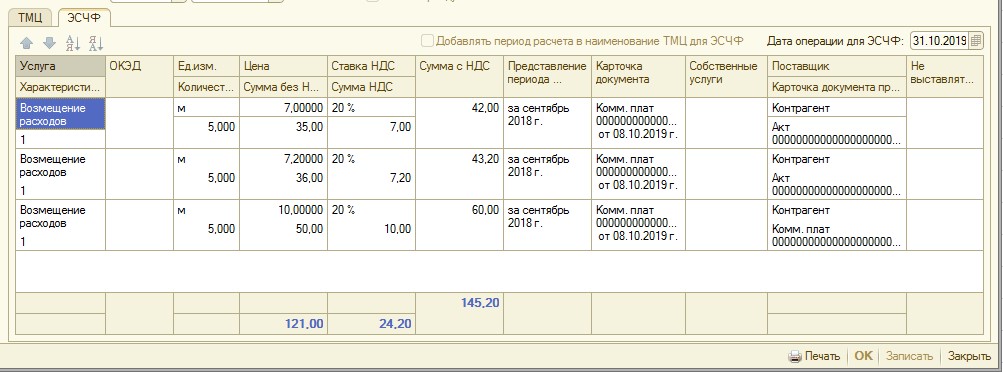Select price cell 7,20000

(283, 159)
